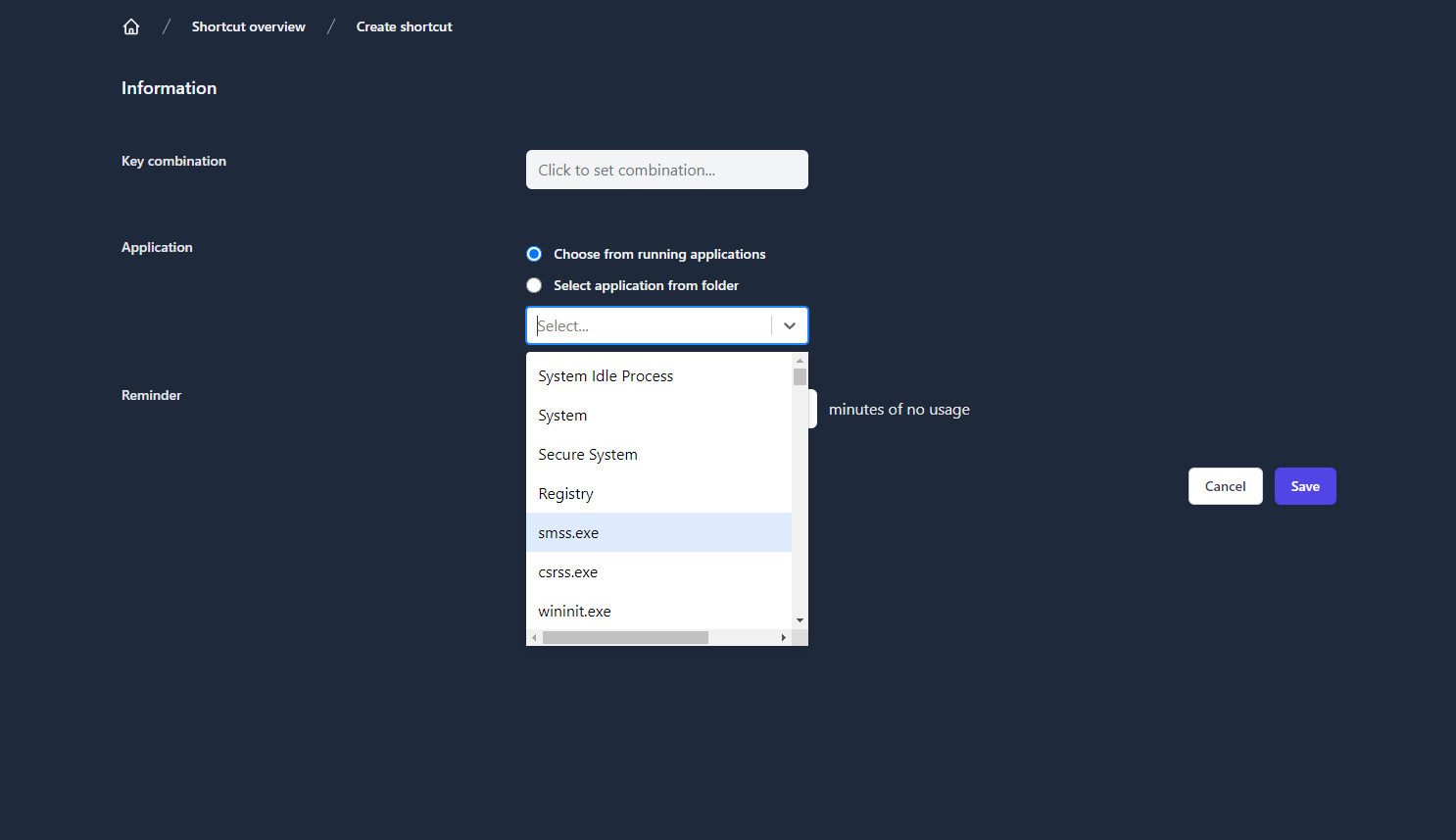Open the Shortcut overview breadcrumb link

249,26
